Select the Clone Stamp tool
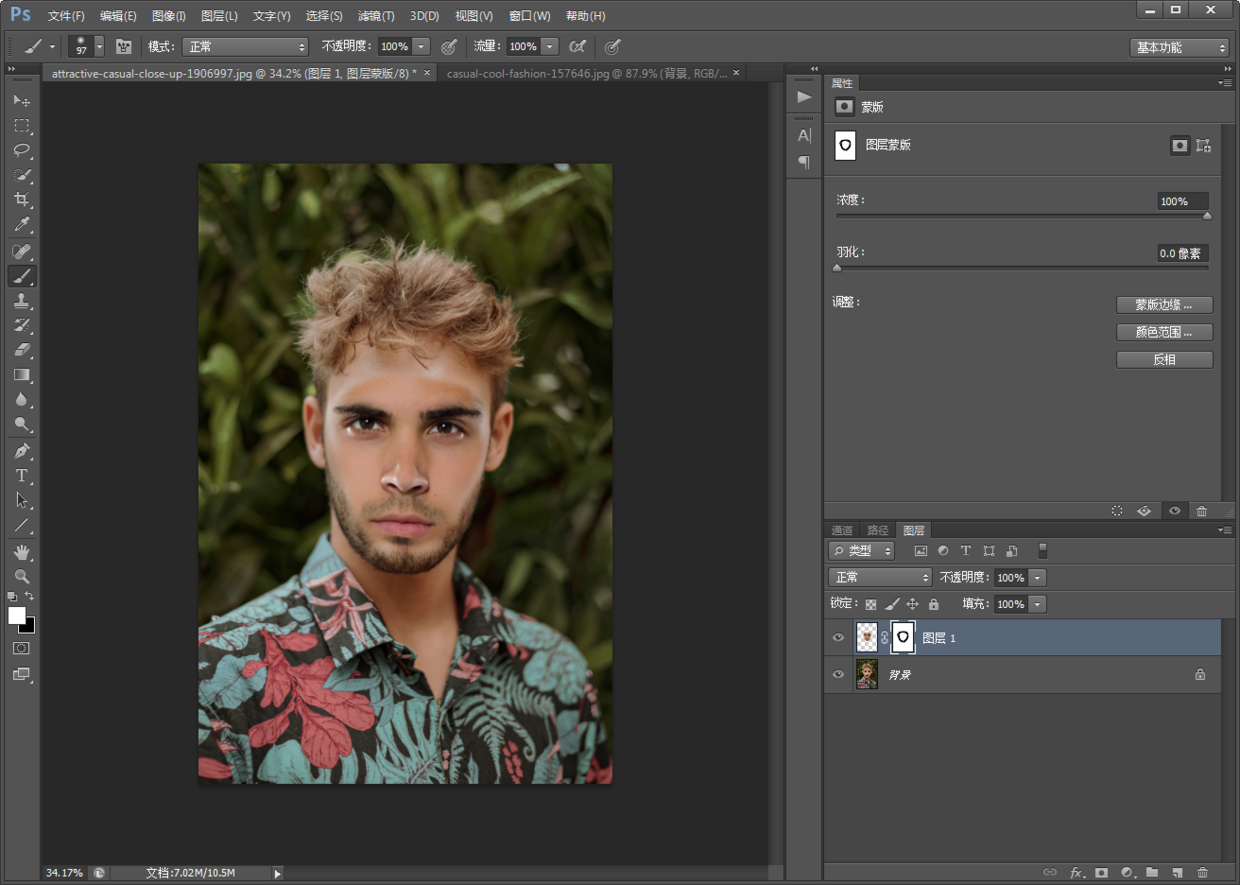The width and height of the screenshot is (1240, 885). (x=21, y=301)
